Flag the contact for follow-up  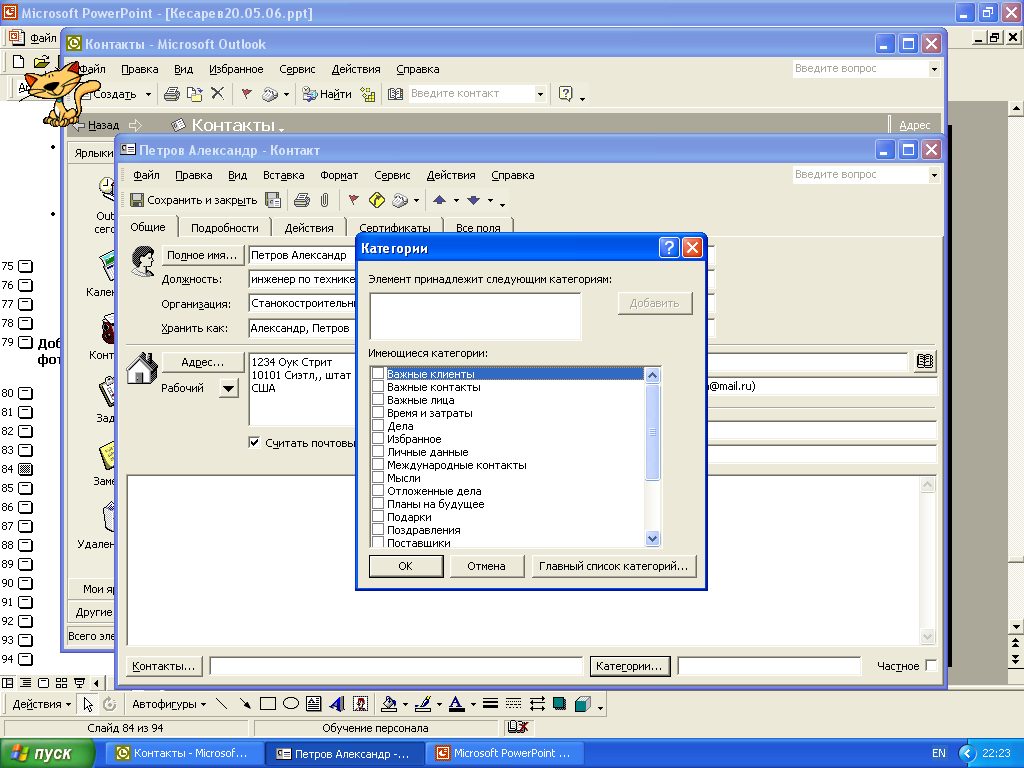click(353, 200)
